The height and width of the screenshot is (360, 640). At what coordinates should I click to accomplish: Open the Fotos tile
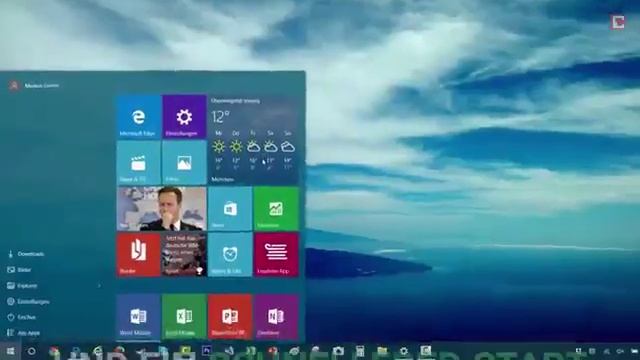184,163
